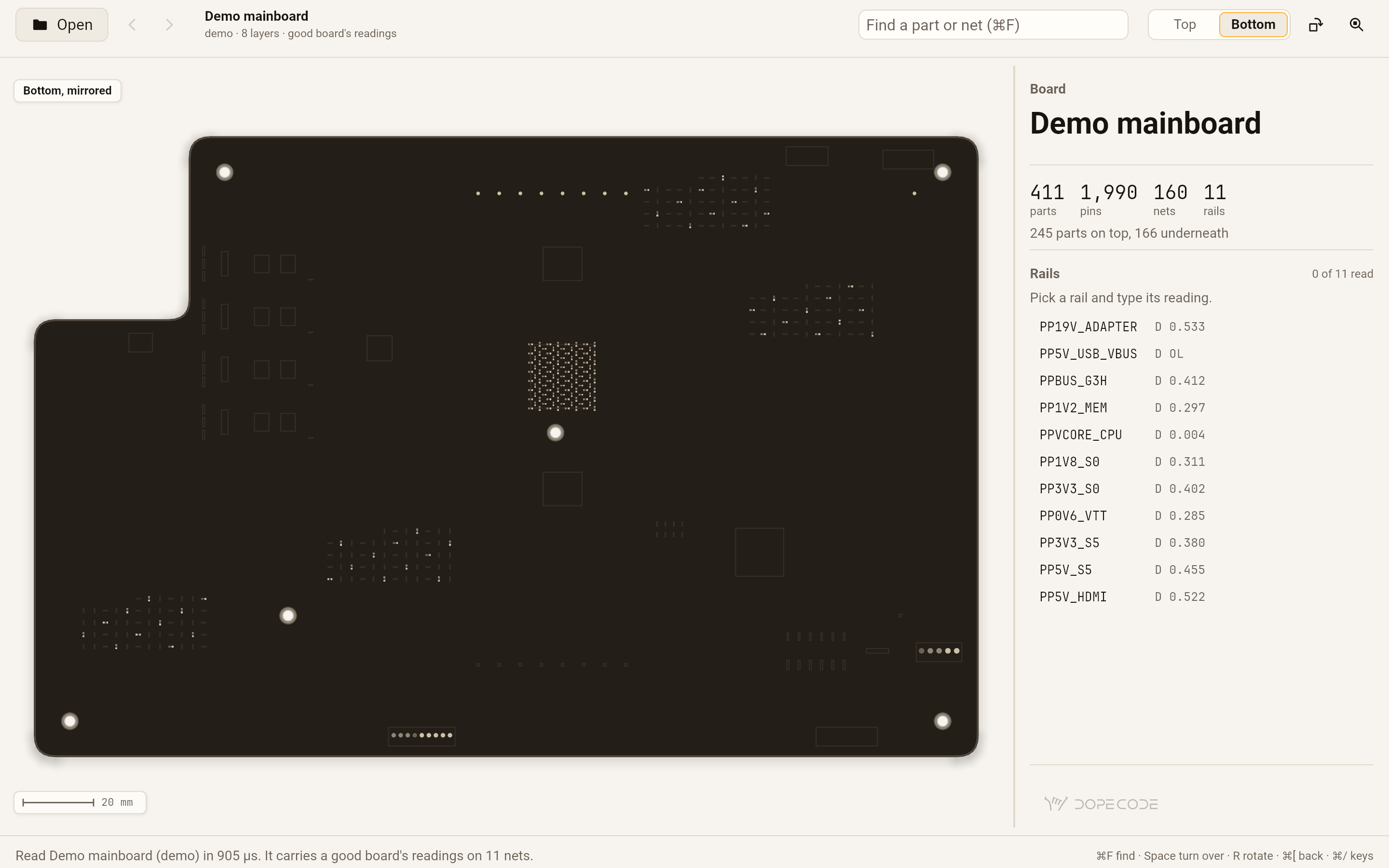The image size is (1389, 868).
Task: Select the PPVCORE_CPU rail row
Action: 1201,434
